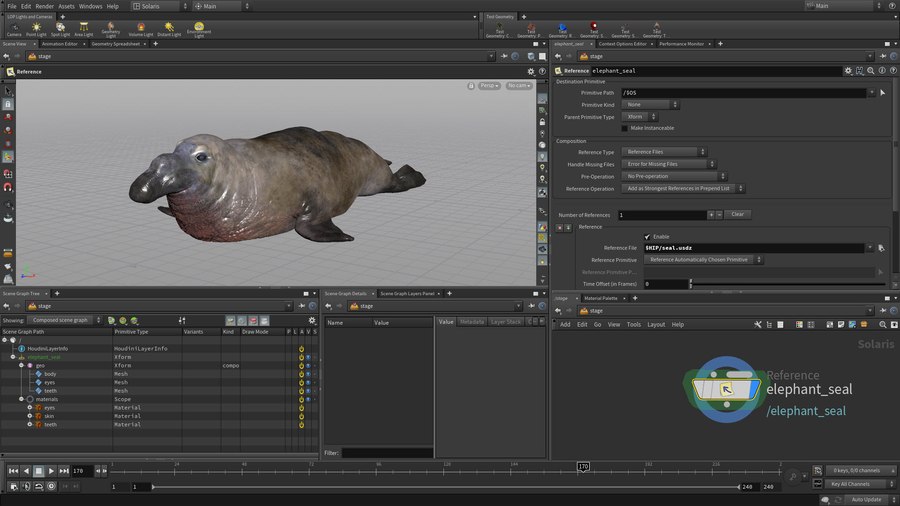Remove reference instance with red X icon
Viewport: 900px width, 506px height.
pyautogui.click(x=560, y=228)
